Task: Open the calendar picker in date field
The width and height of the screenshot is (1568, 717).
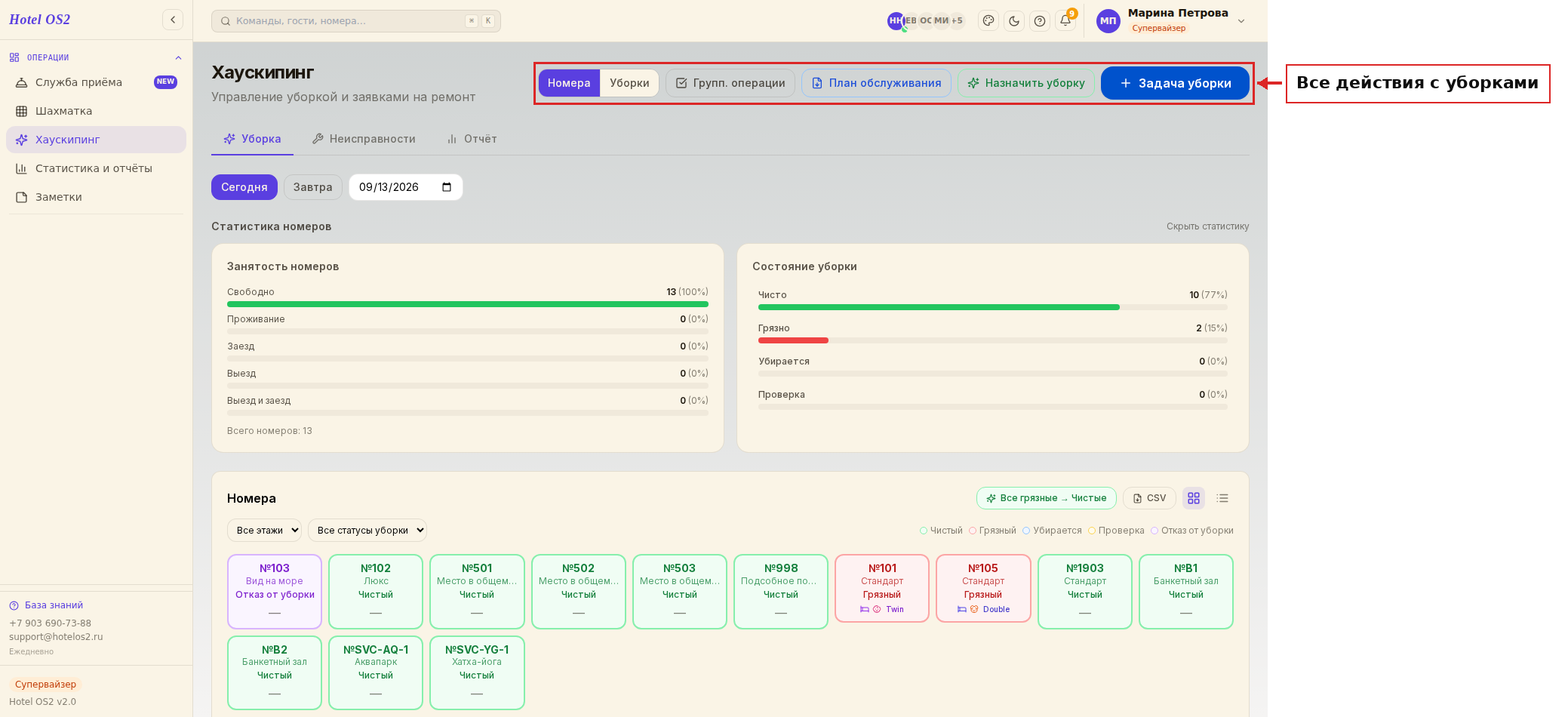Action: tap(447, 187)
